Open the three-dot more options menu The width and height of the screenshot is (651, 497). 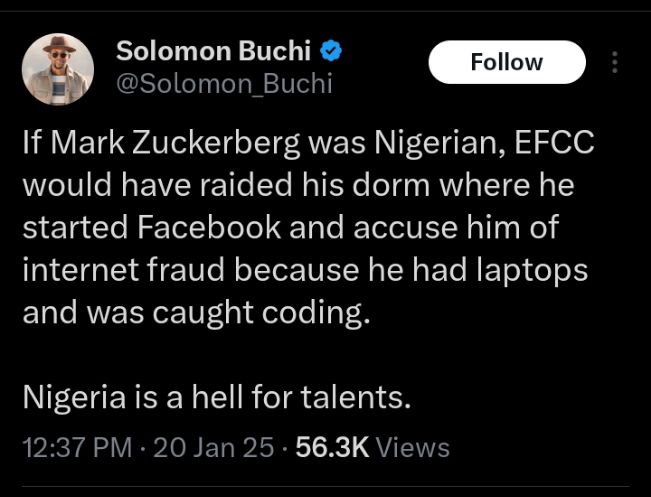pos(614,62)
